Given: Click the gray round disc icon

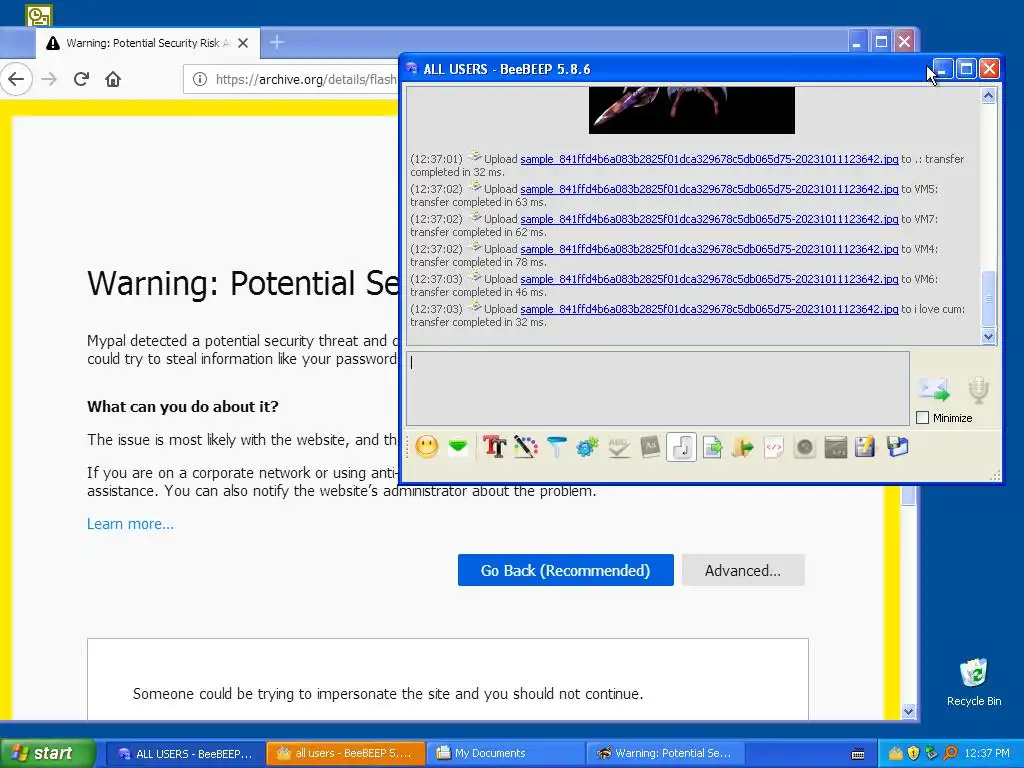Looking at the screenshot, I should coord(805,447).
